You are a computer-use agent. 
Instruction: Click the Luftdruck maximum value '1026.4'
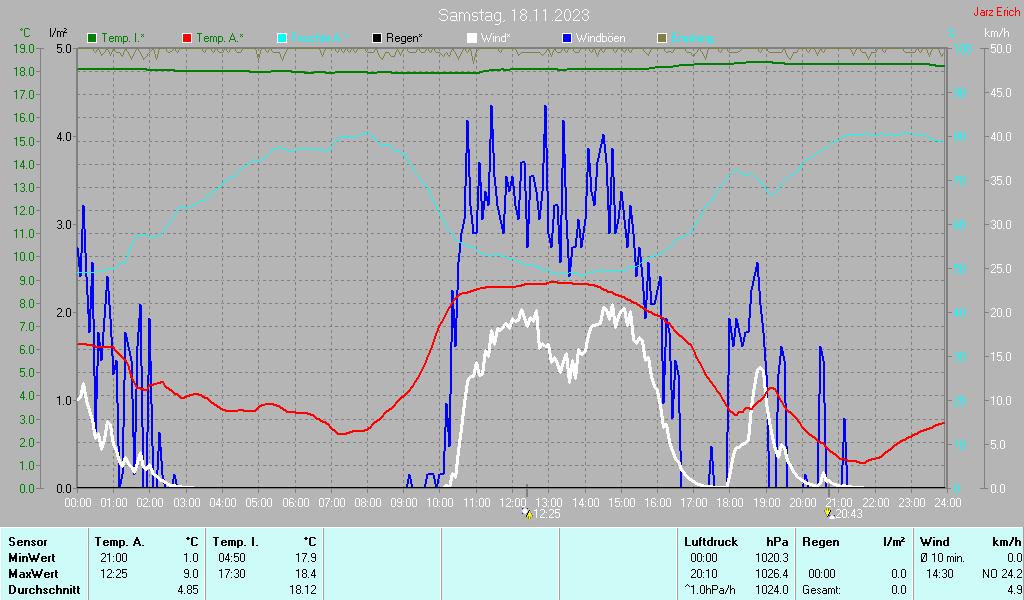pyautogui.click(x=772, y=574)
